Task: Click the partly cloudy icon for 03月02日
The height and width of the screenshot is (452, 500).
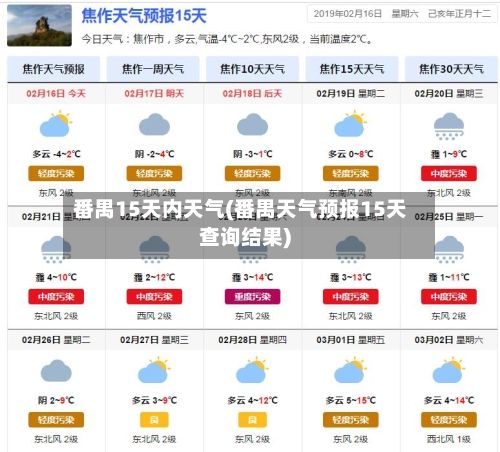Action: [x=449, y=370]
